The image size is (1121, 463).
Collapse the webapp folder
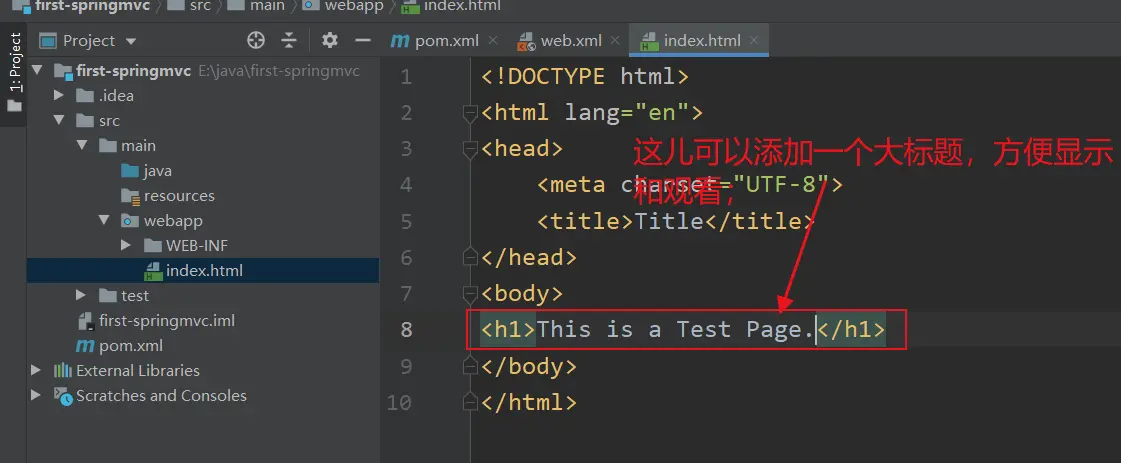(x=104, y=221)
